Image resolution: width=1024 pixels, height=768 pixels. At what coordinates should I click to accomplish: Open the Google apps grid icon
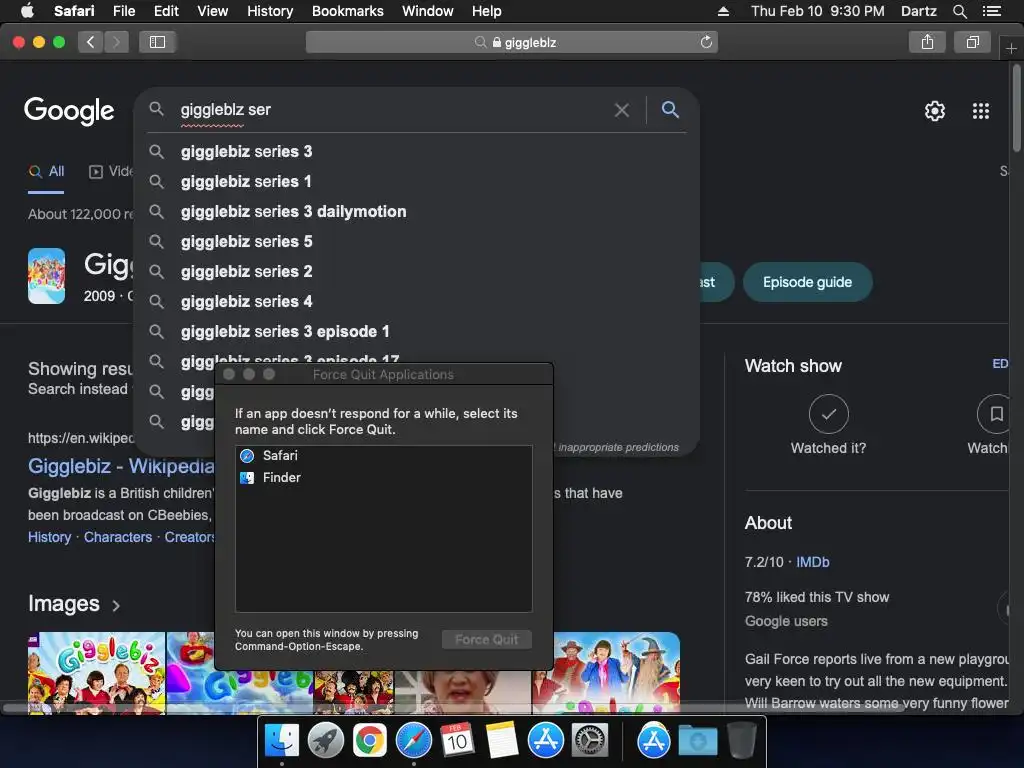981,111
